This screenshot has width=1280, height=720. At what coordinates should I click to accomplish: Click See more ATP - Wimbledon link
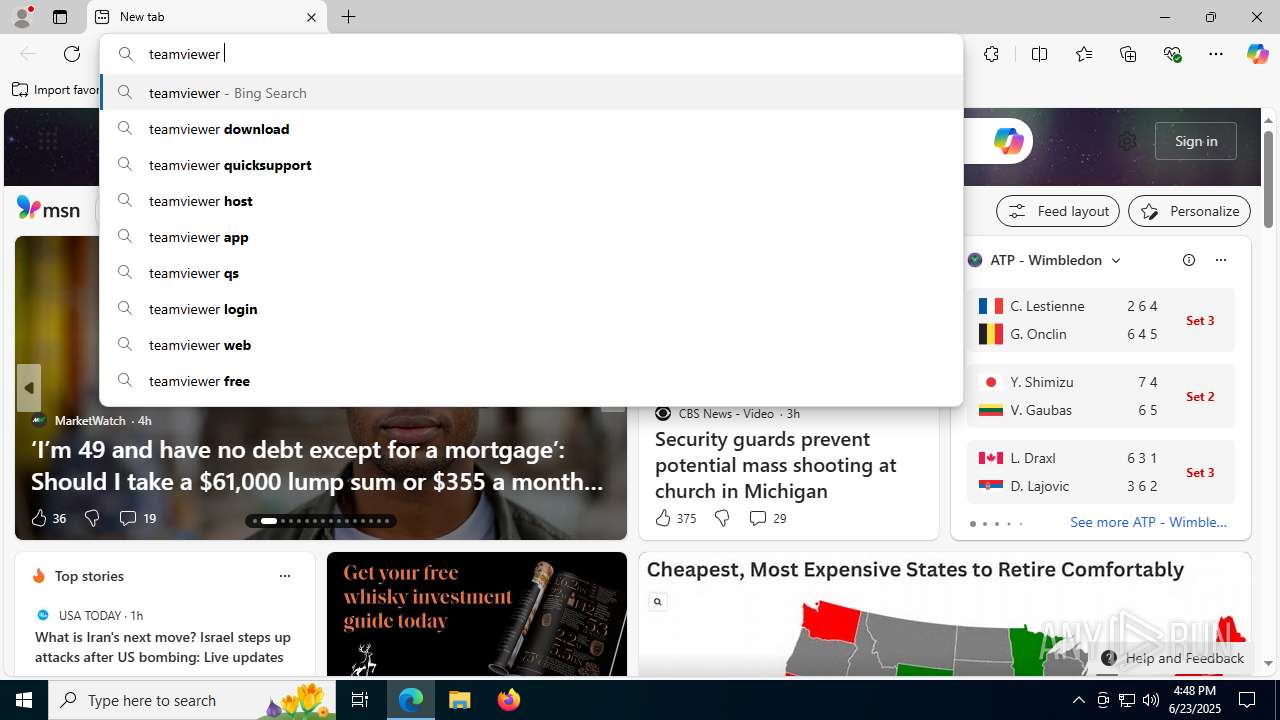point(1148,522)
